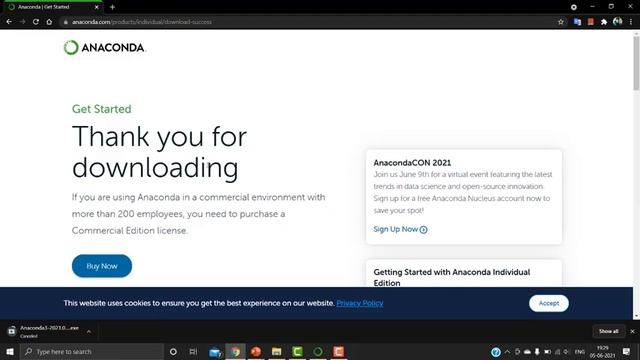Open the Sign Up Now link
The image size is (640, 360).
click(x=400, y=229)
